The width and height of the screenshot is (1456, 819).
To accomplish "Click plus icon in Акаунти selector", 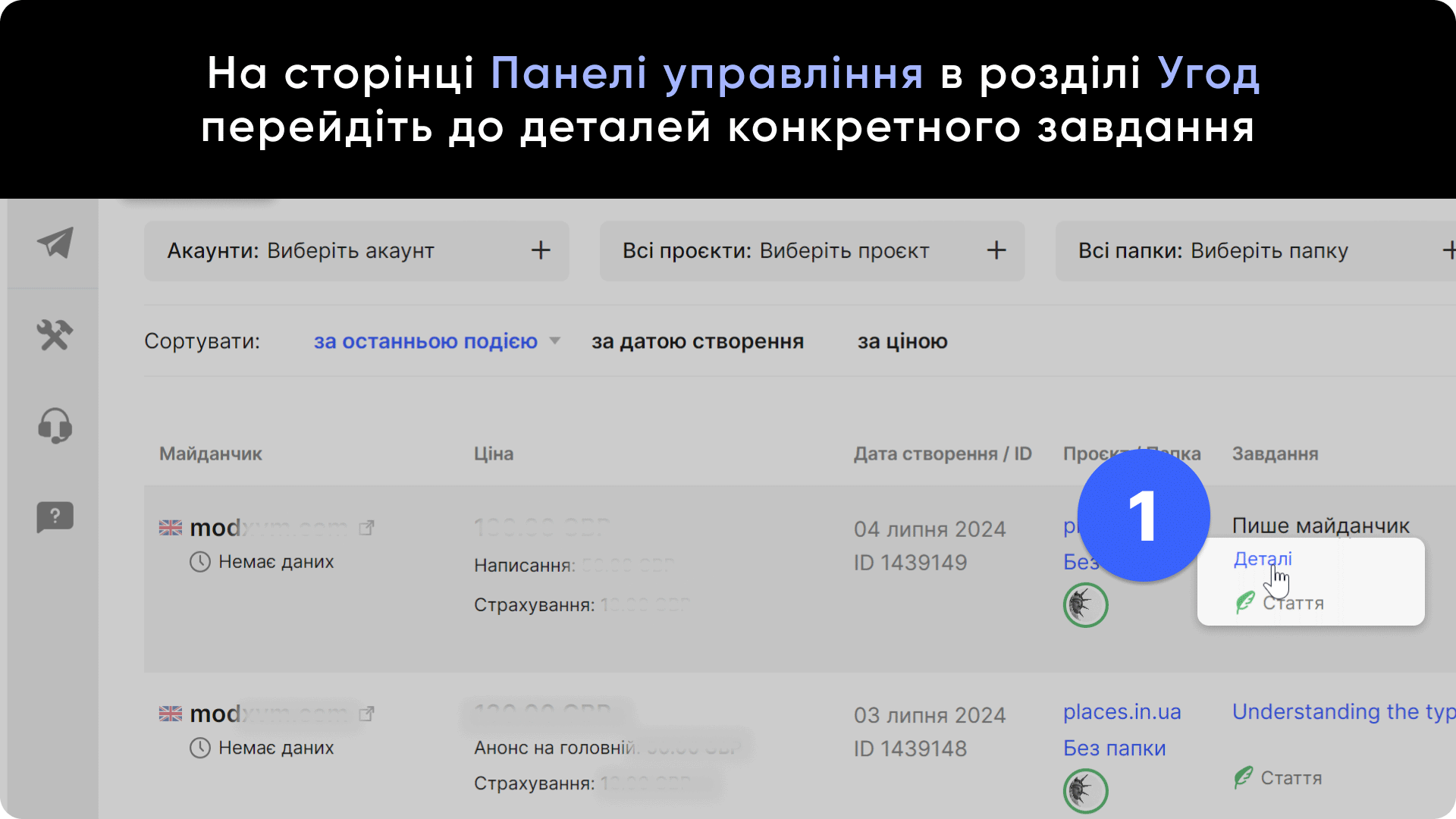I will tap(541, 250).
